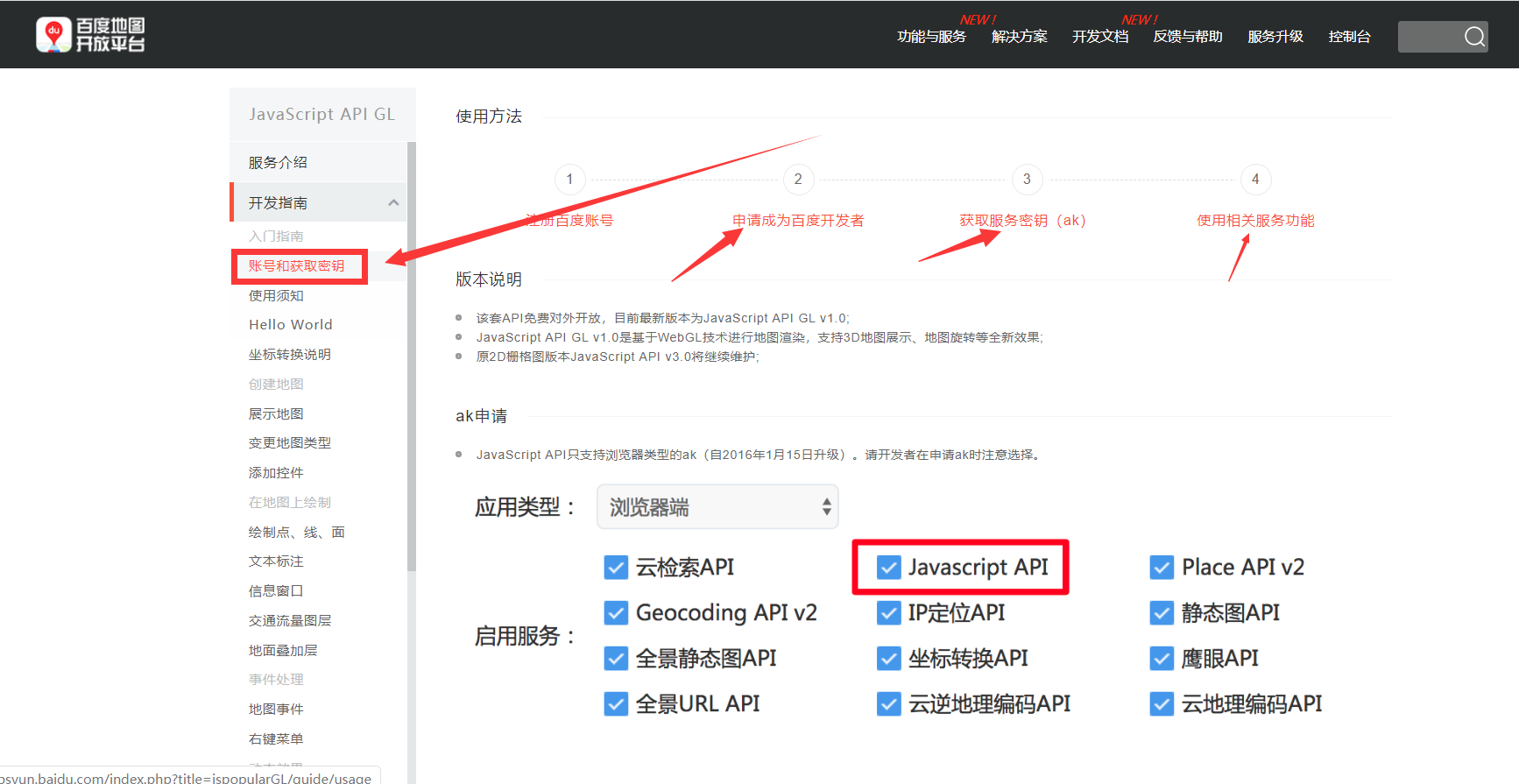The height and width of the screenshot is (784, 1519).
Task: Select 开发指南 sidebar section
Action: (x=319, y=202)
